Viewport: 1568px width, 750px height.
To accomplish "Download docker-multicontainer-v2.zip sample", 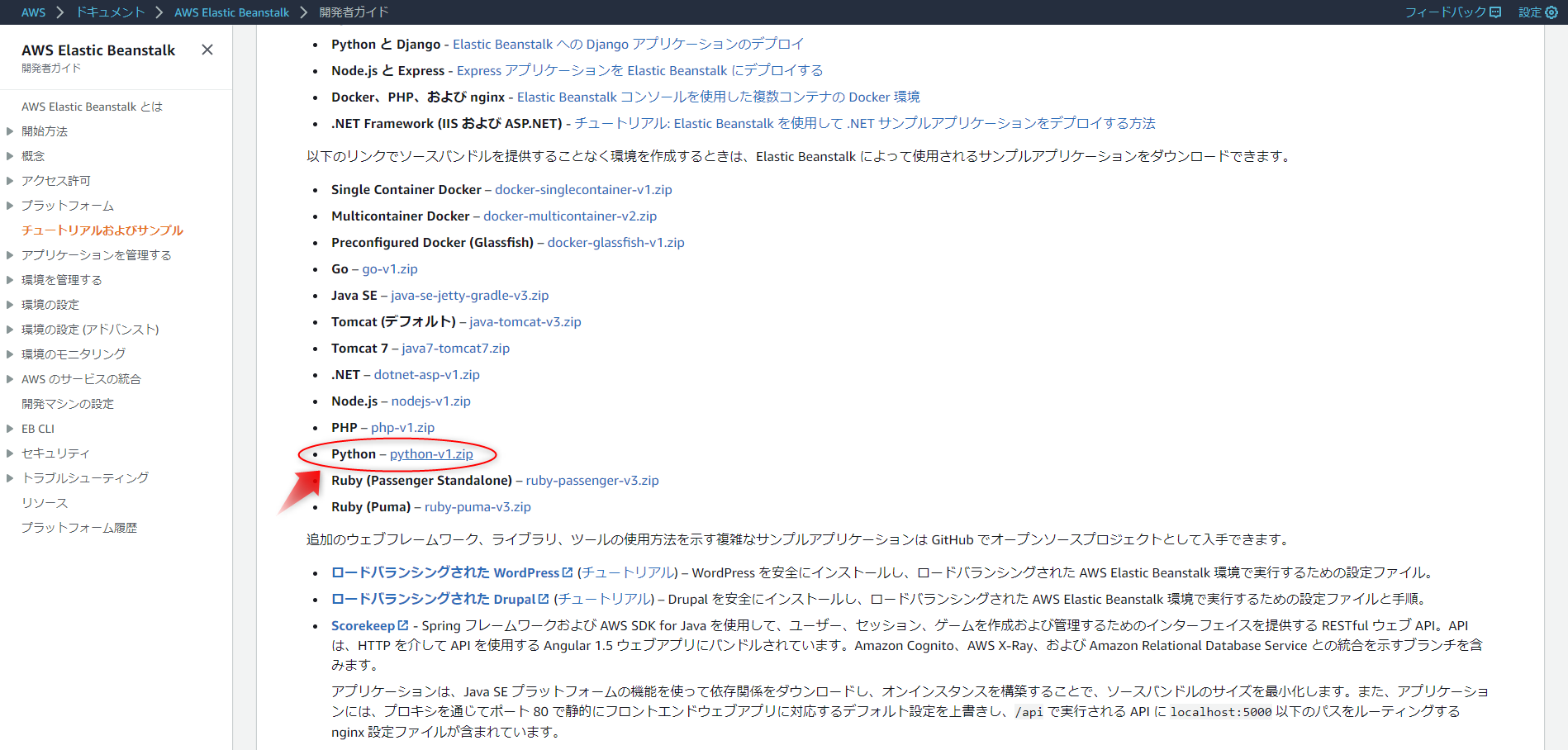I will pos(570,216).
